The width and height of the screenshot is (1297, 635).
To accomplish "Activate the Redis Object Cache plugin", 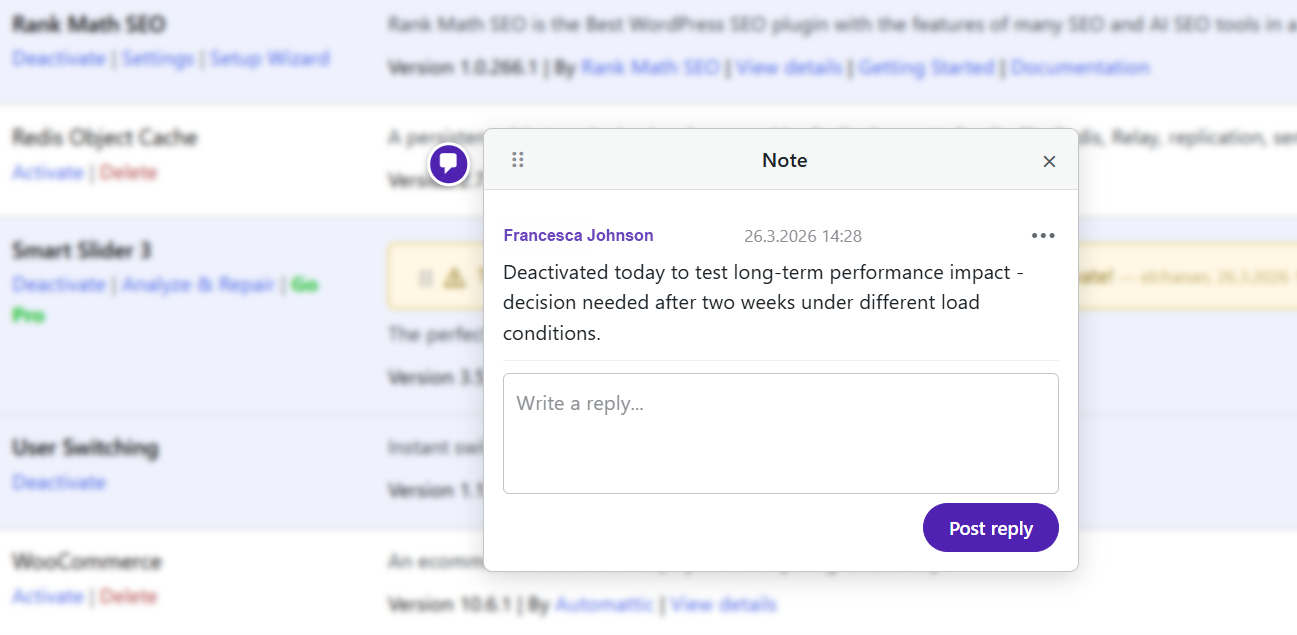I will point(48,172).
